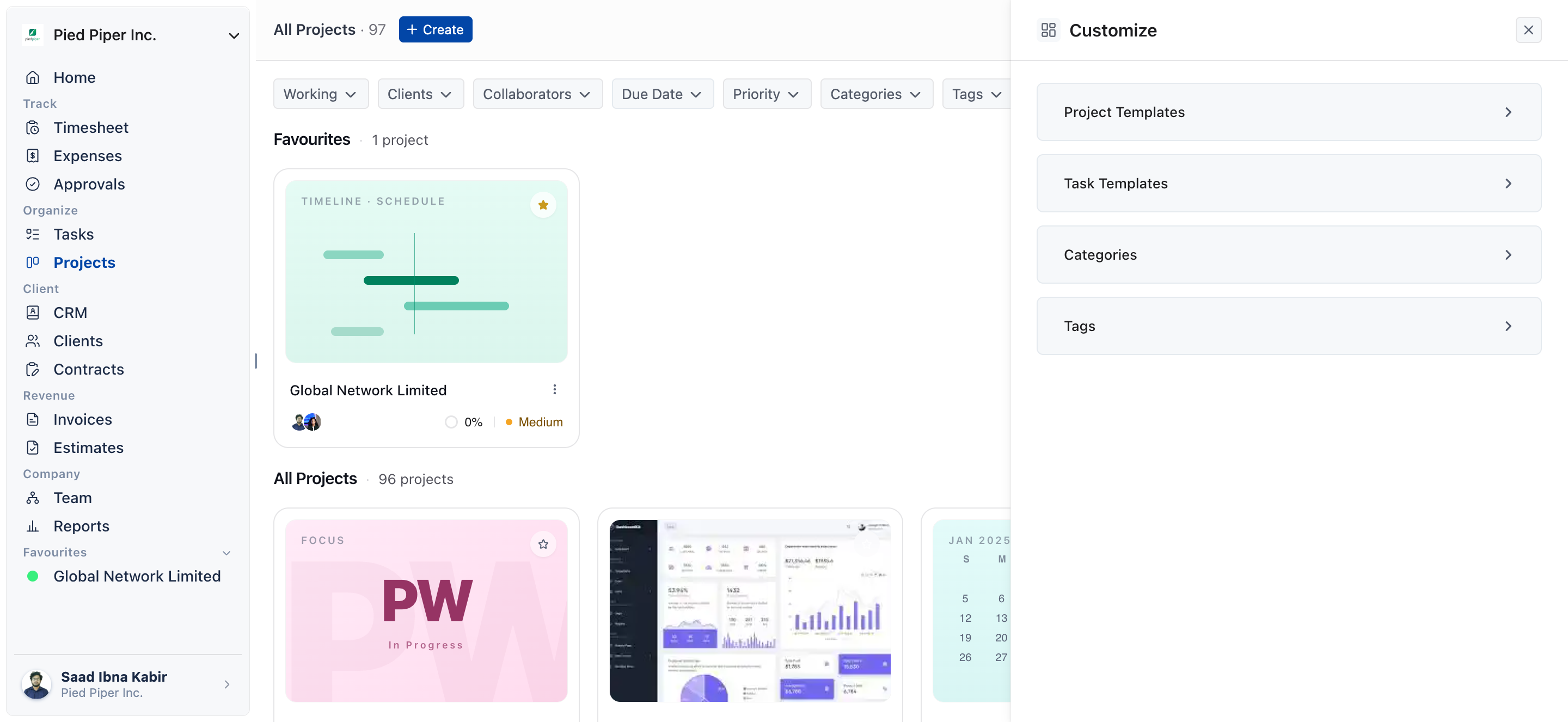
Task: Click the Tasks list icon
Action: coord(33,234)
